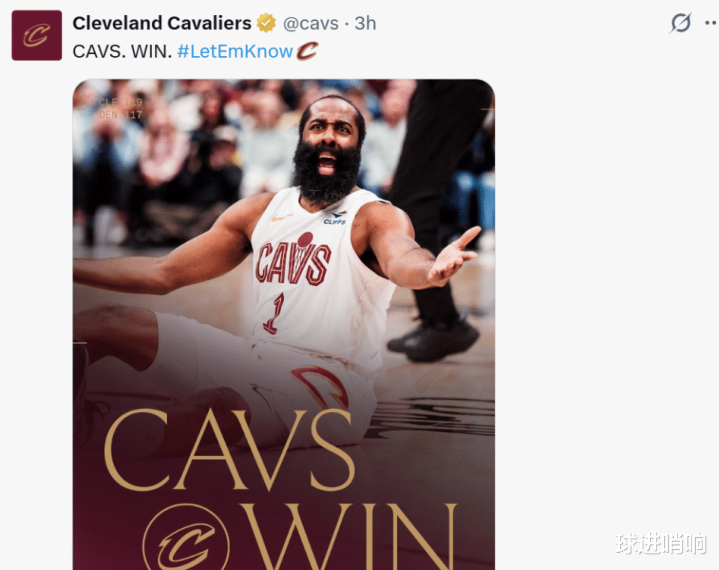
Task: Open the #LetEmKnow hashtag
Action: click(235, 51)
